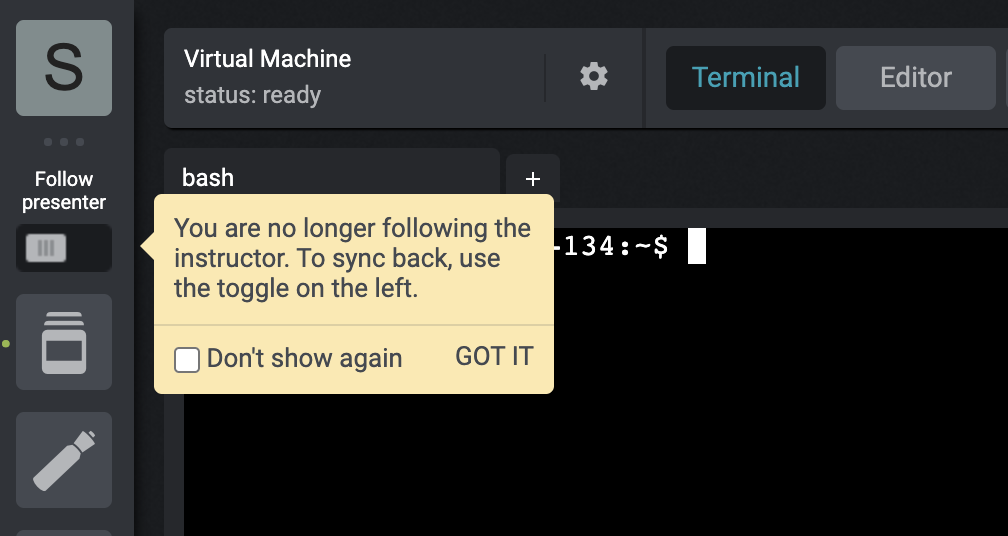Click the terminal cursor block after the prompt
This screenshot has height=536, width=1008.
pyautogui.click(x=697, y=246)
